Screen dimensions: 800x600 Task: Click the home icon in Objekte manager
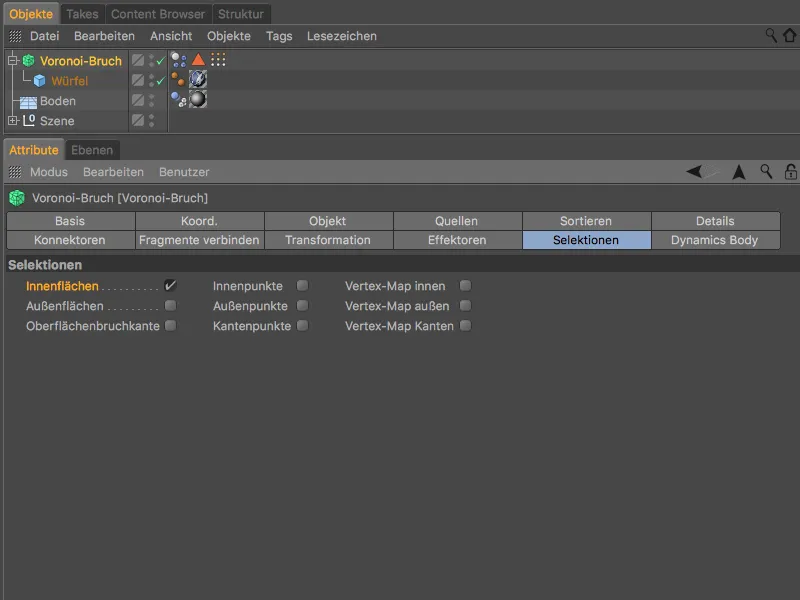click(790, 35)
